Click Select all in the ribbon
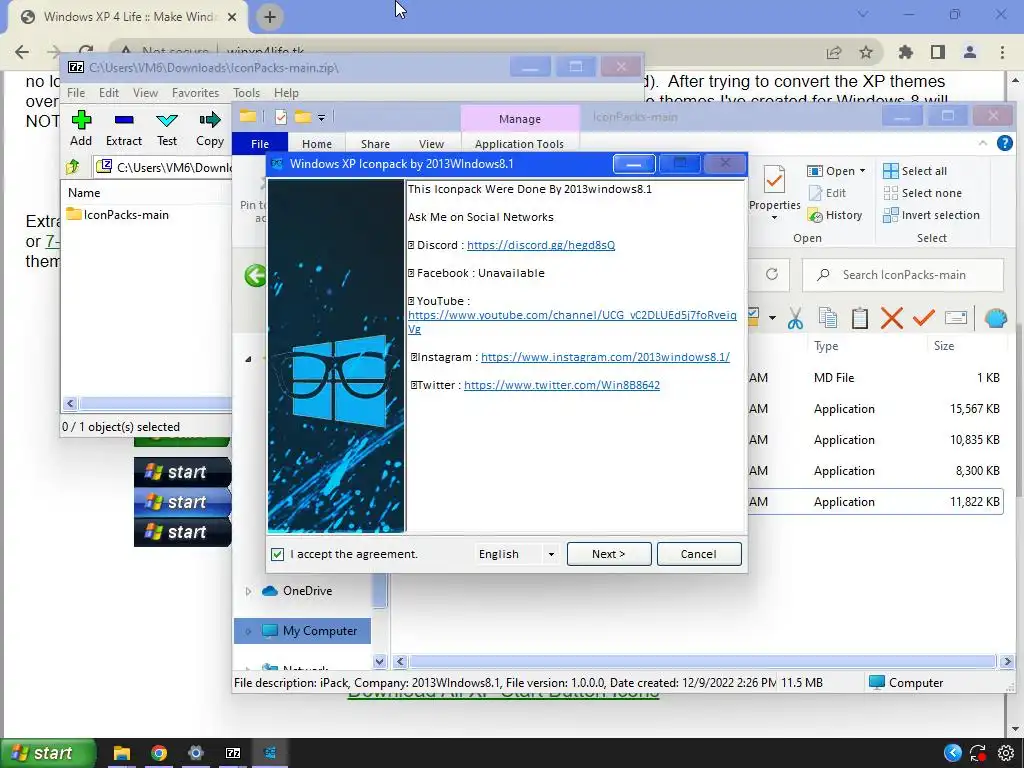Image resolution: width=1024 pixels, height=768 pixels. coord(915,171)
